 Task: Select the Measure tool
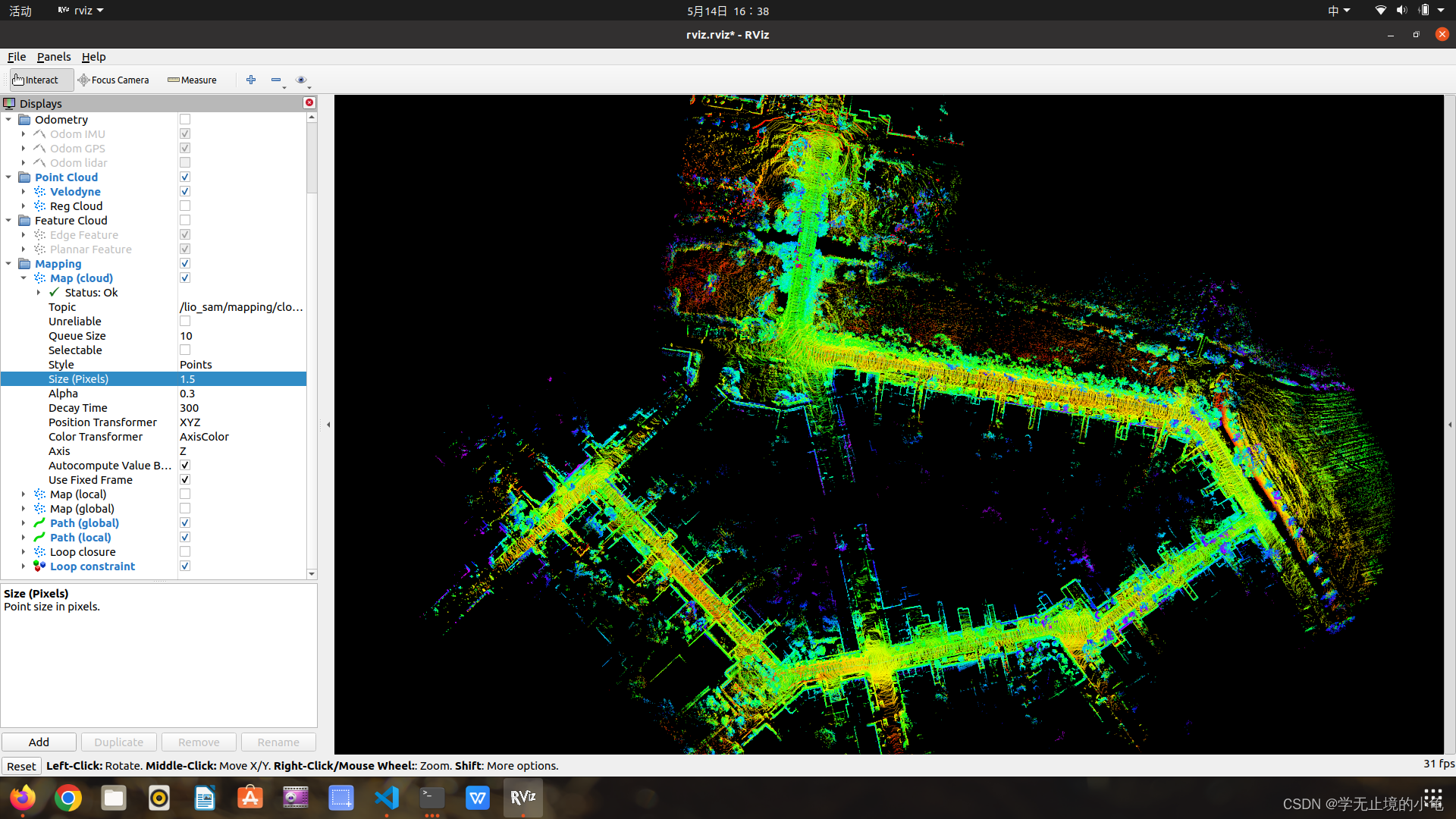192,80
